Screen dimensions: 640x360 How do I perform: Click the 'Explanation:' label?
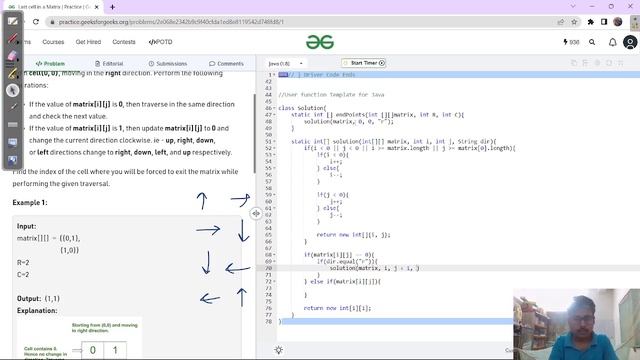[37, 311]
